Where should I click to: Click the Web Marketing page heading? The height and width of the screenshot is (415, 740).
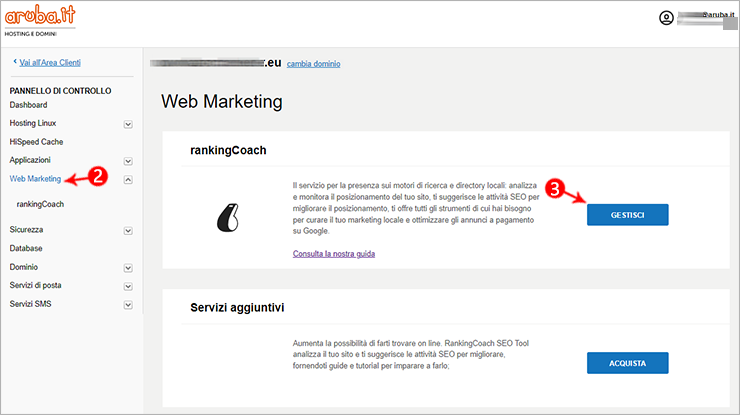[x=222, y=102]
